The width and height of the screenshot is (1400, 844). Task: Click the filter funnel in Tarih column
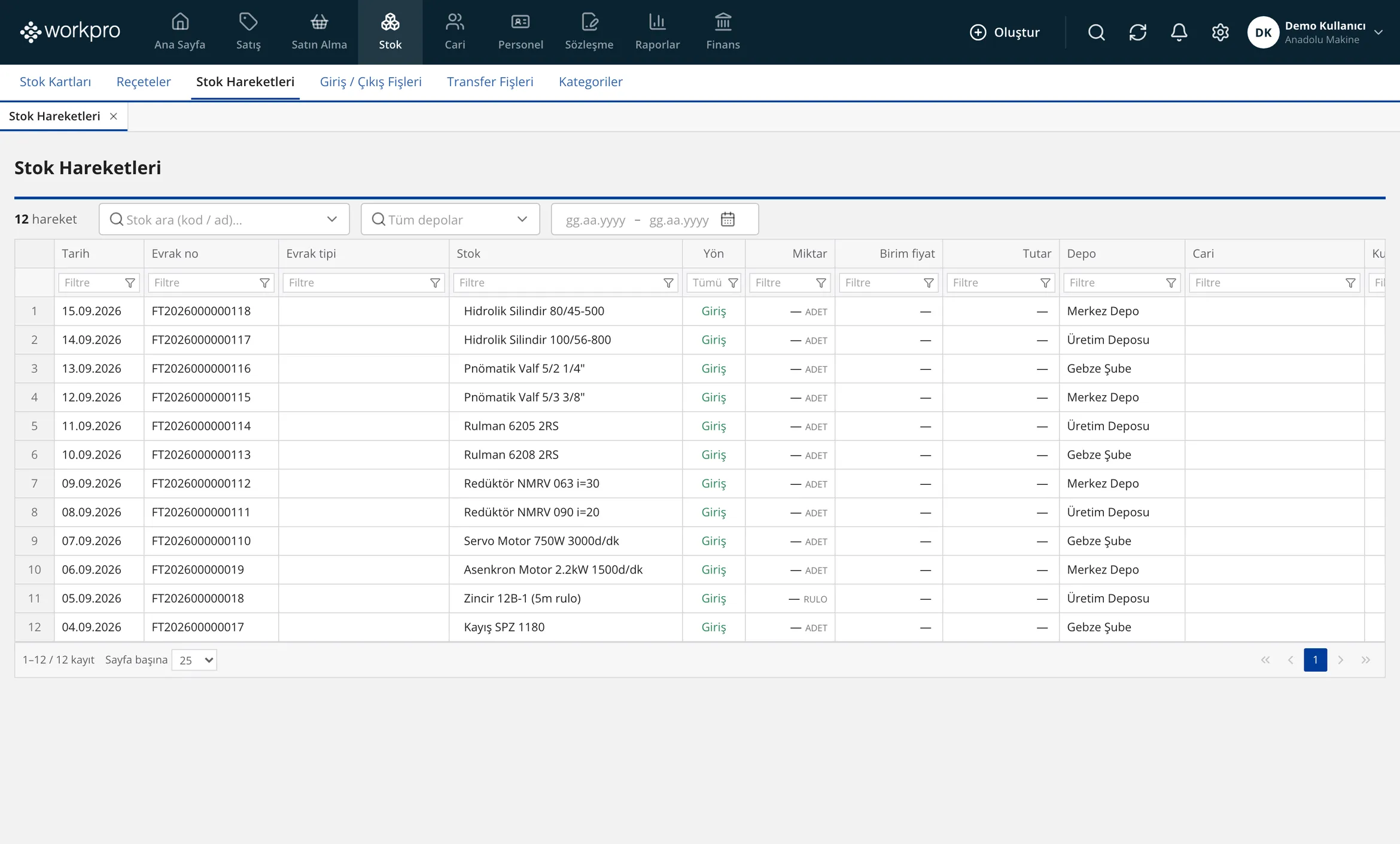(130, 283)
